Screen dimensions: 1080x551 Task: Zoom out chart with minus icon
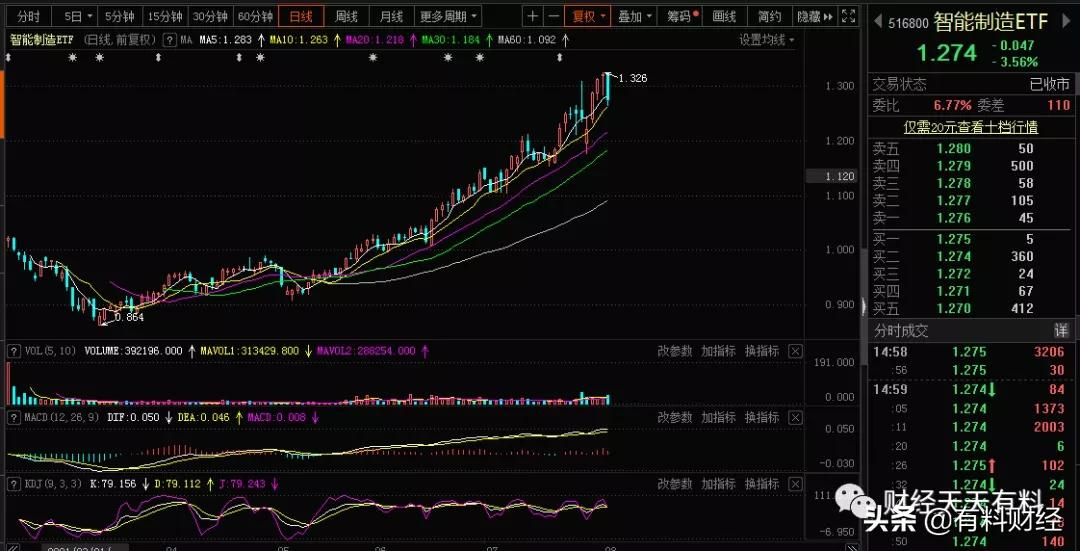tap(553, 16)
